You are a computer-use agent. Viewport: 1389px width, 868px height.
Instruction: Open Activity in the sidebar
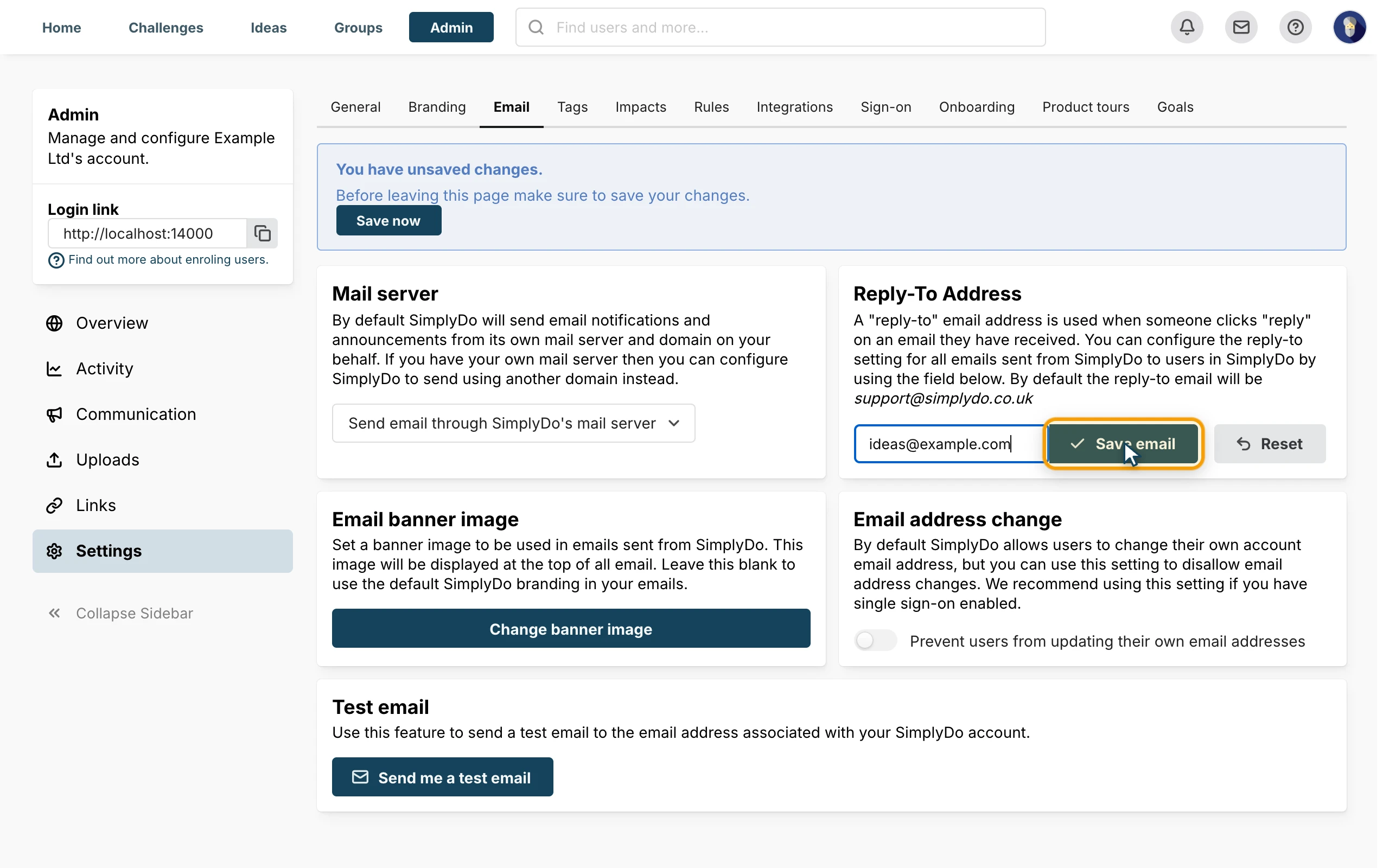coord(162,368)
